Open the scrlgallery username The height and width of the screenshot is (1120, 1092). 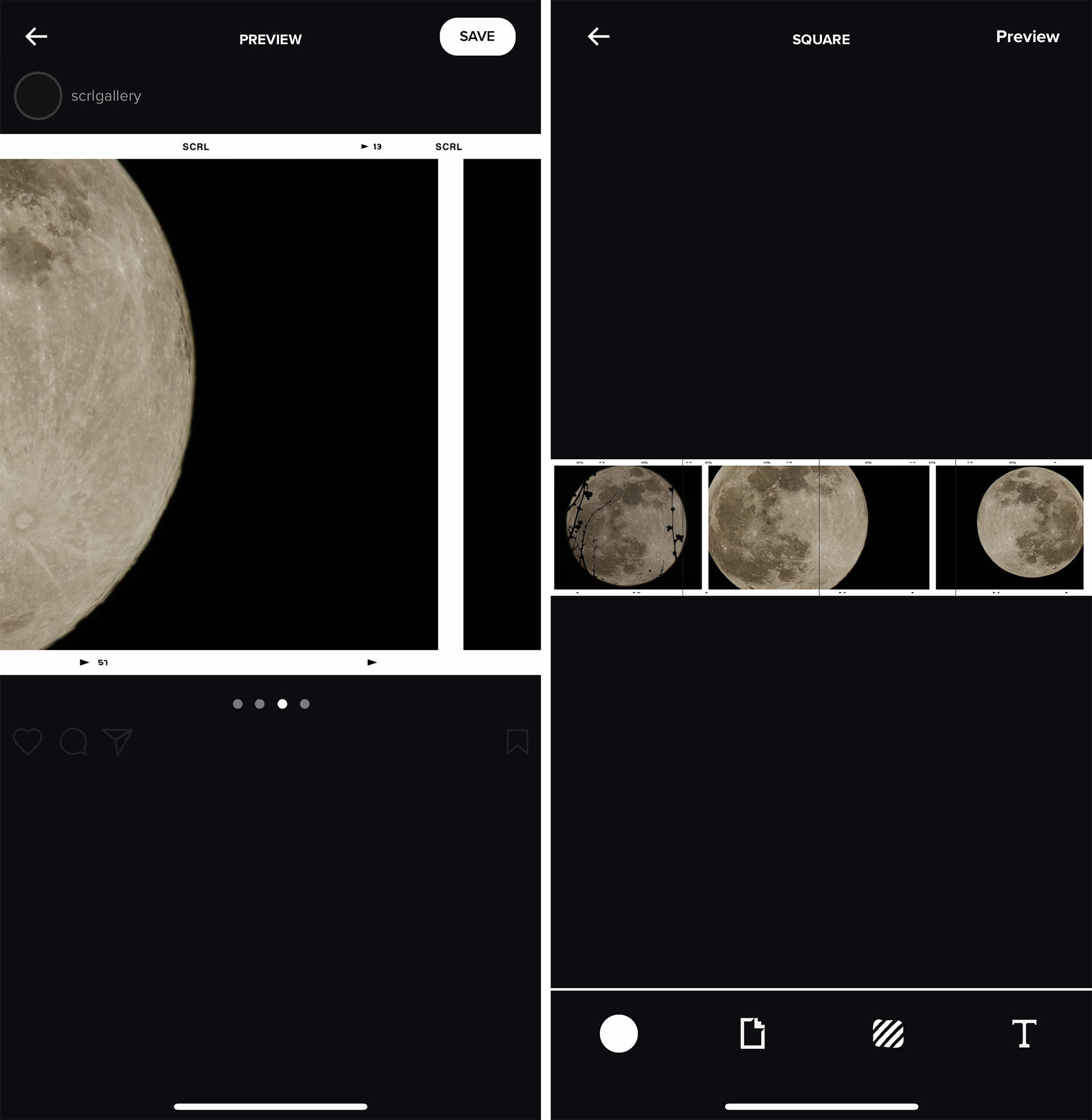click(x=106, y=96)
